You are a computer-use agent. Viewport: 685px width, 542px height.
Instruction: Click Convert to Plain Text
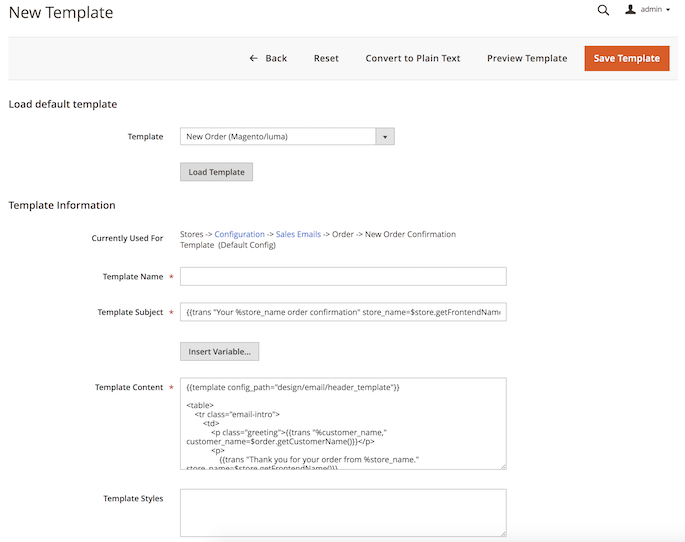[413, 58]
